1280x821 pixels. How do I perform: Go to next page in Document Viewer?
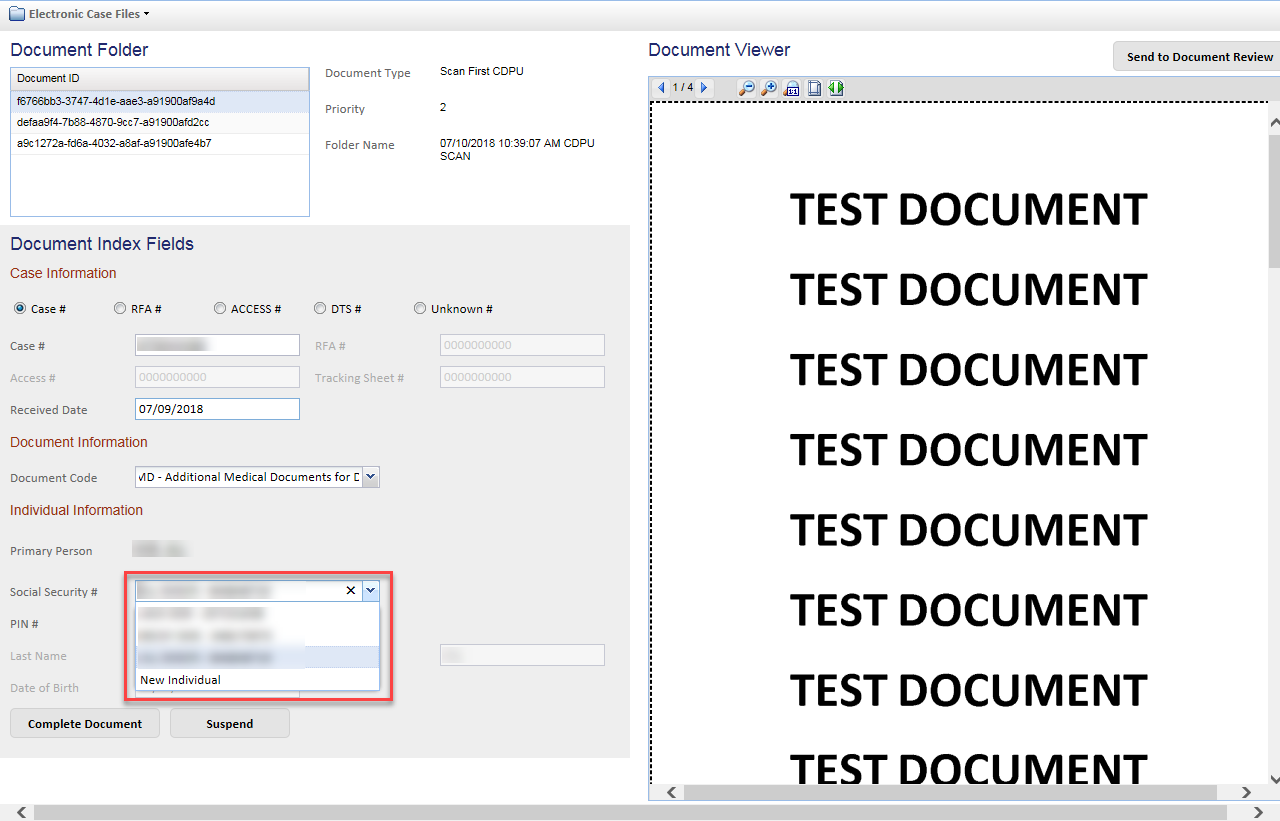pyautogui.click(x=704, y=88)
